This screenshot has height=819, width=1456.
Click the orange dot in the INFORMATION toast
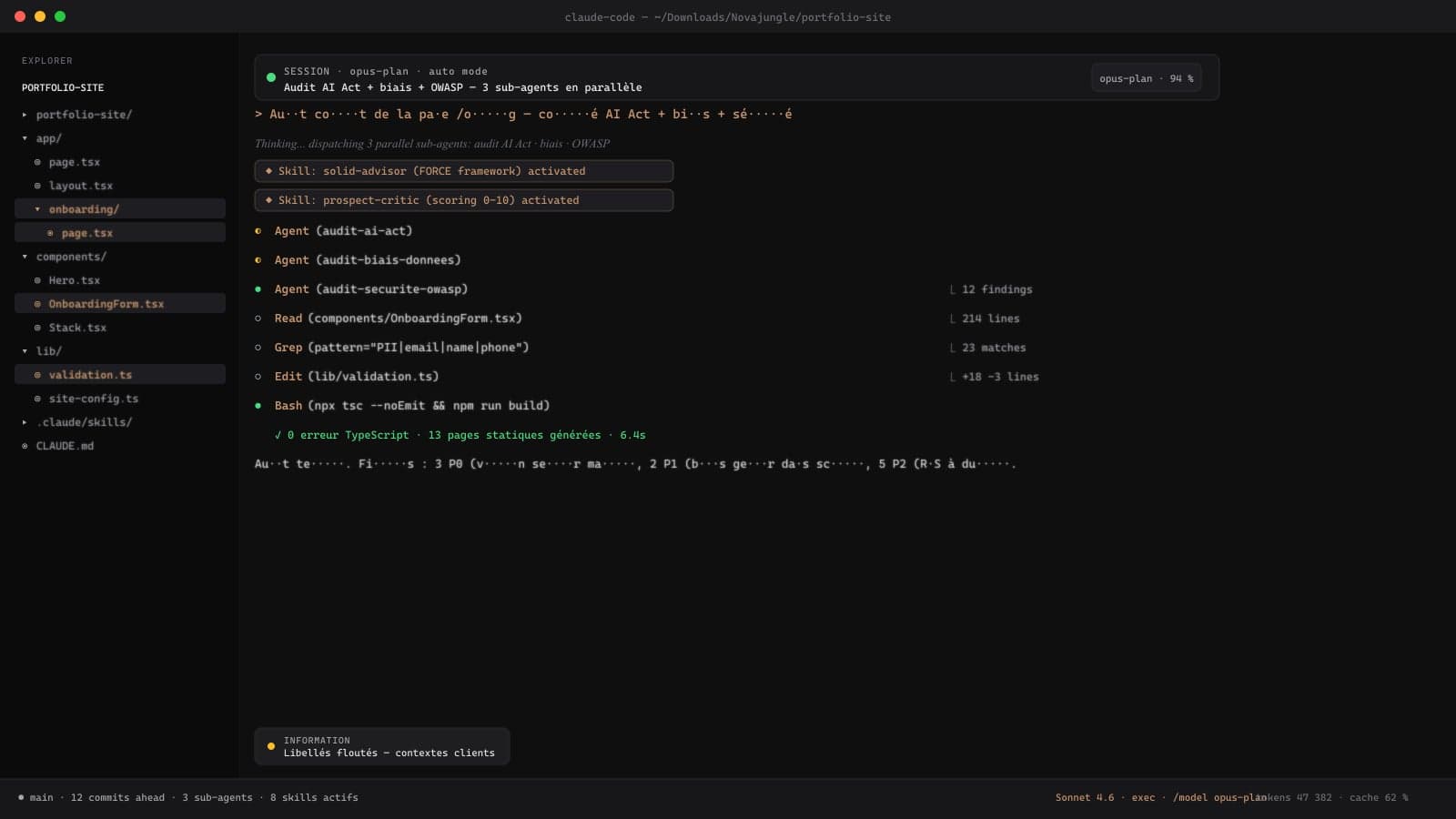(x=270, y=745)
